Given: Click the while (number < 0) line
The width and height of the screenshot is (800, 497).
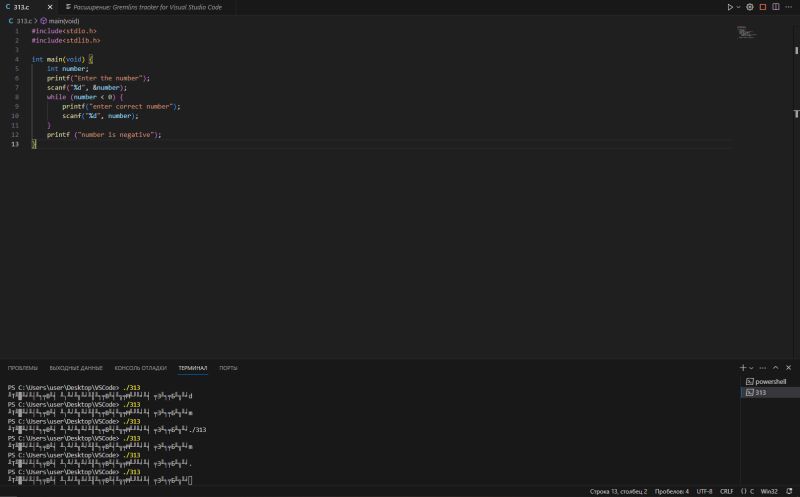Looking at the screenshot, I should click(x=85, y=97).
